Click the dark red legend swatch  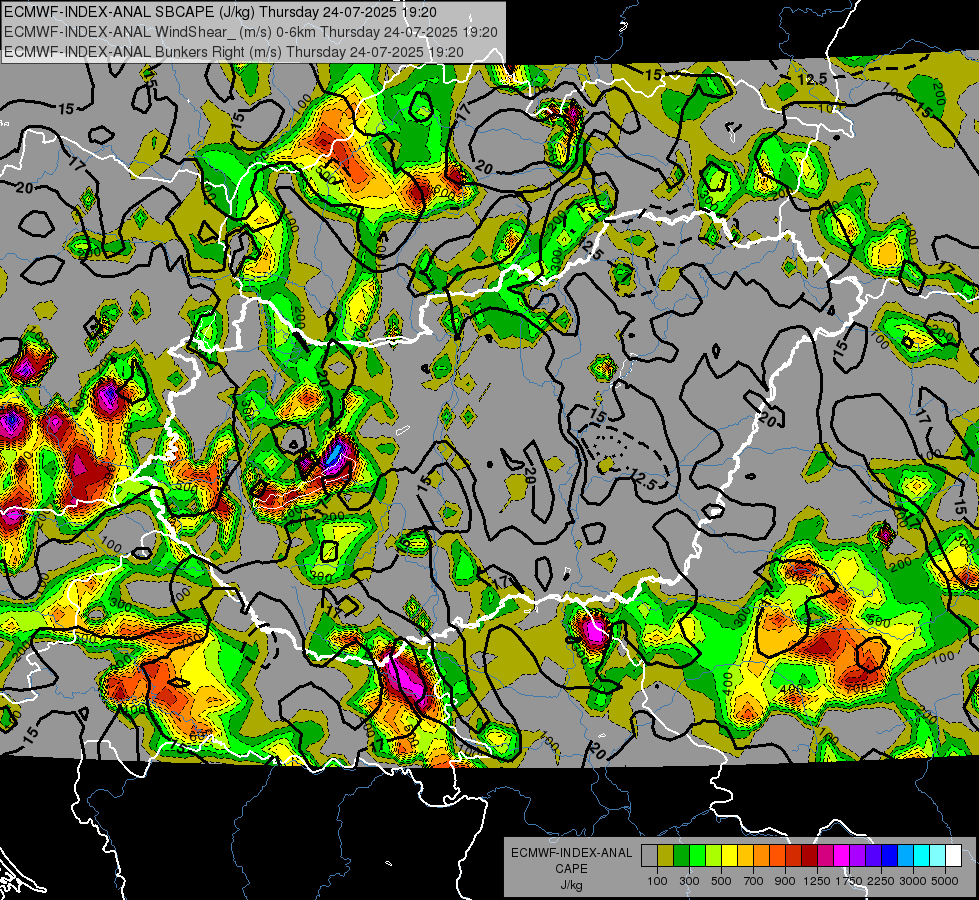pyautogui.click(x=810, y=856)
